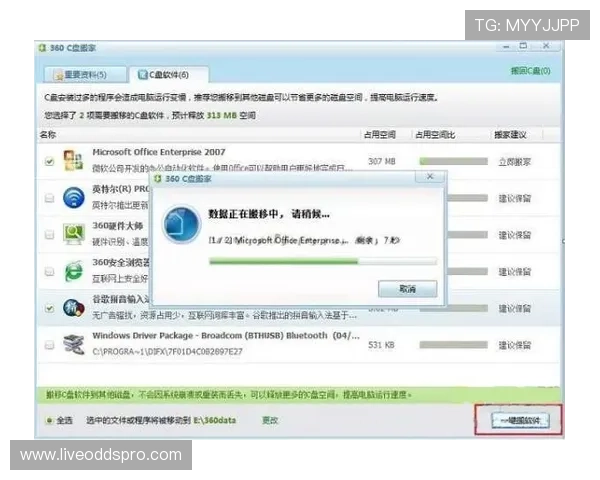This screenshot has height=480, width=600.
Task: Sort by the 搬家建议 column header
Action: (x=510, y=134)
